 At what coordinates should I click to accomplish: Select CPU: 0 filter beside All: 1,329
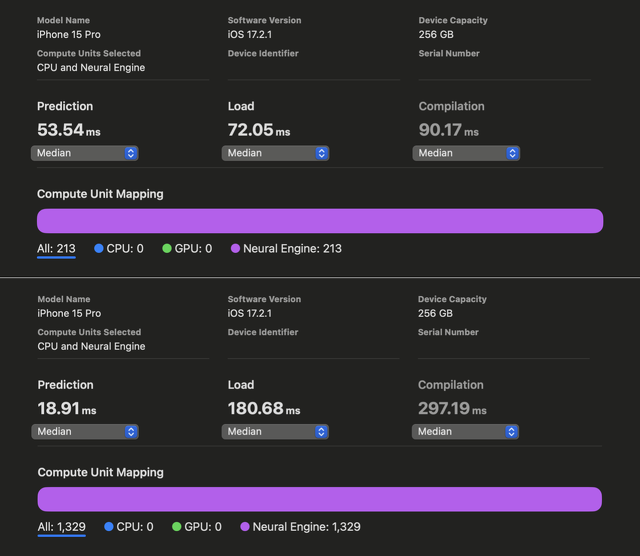tap(135, 527)
